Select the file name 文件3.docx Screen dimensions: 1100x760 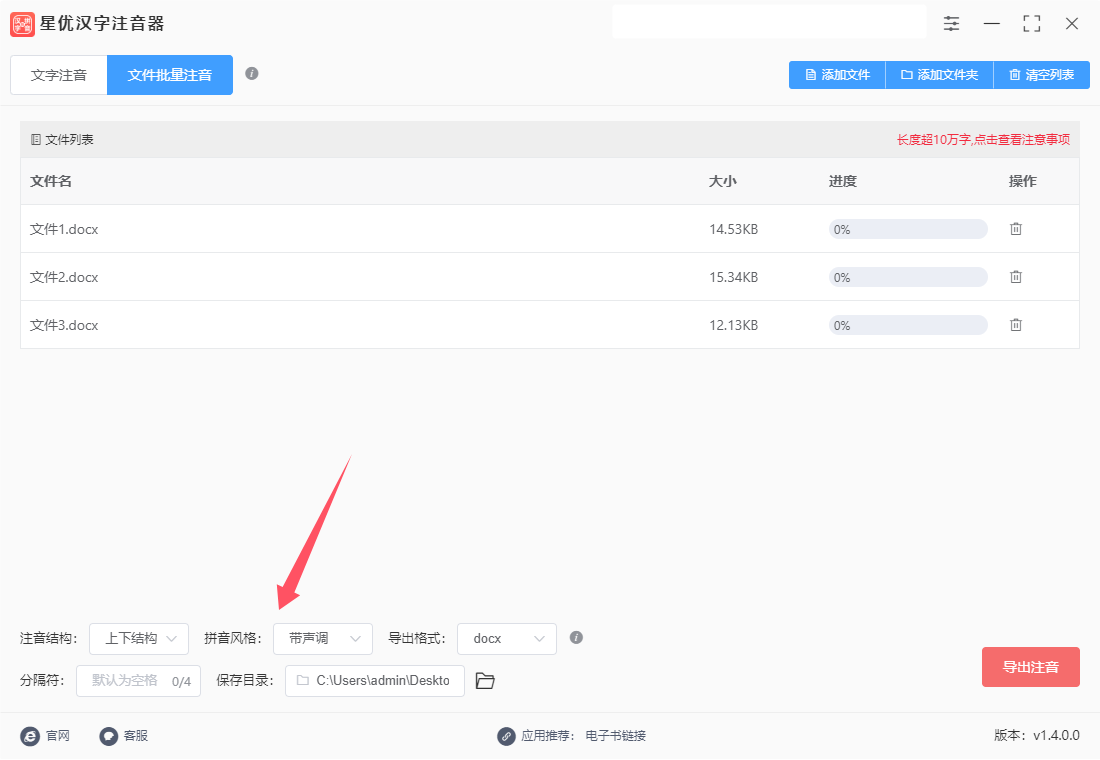point(64,326)
